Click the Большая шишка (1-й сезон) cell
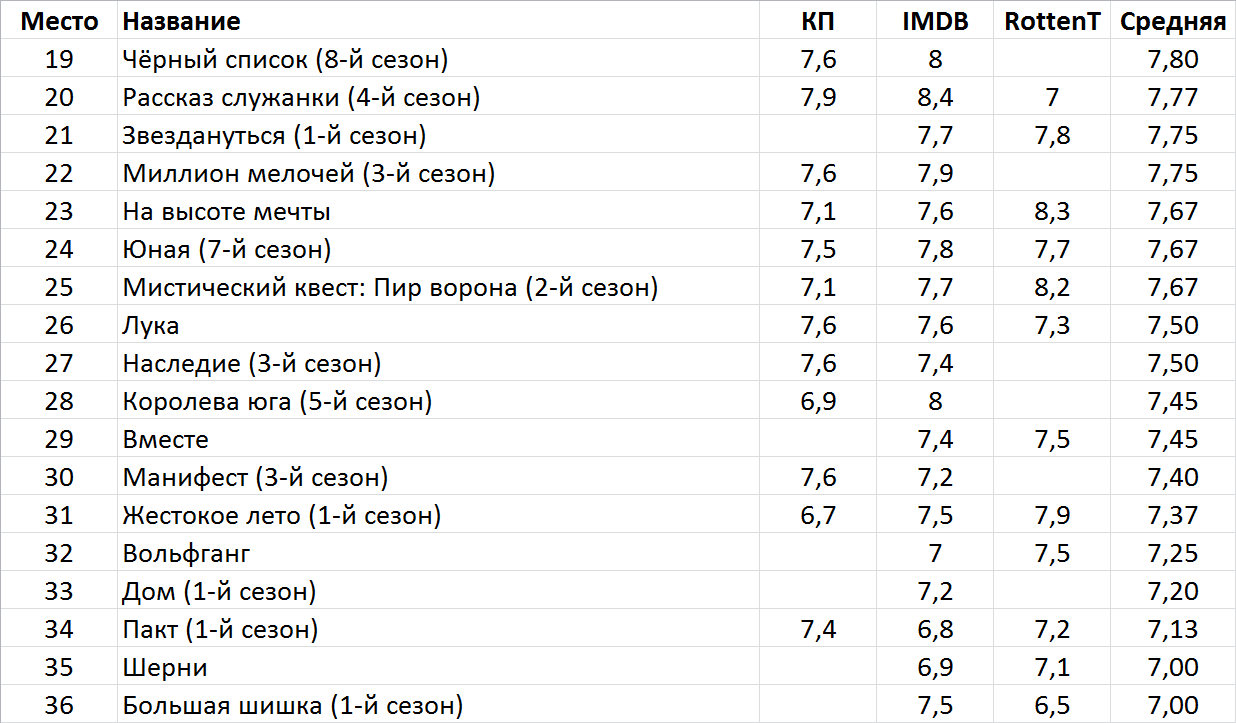Viewport: 1236px width, 723px height. pyautogui.click(x=293, y=706)
